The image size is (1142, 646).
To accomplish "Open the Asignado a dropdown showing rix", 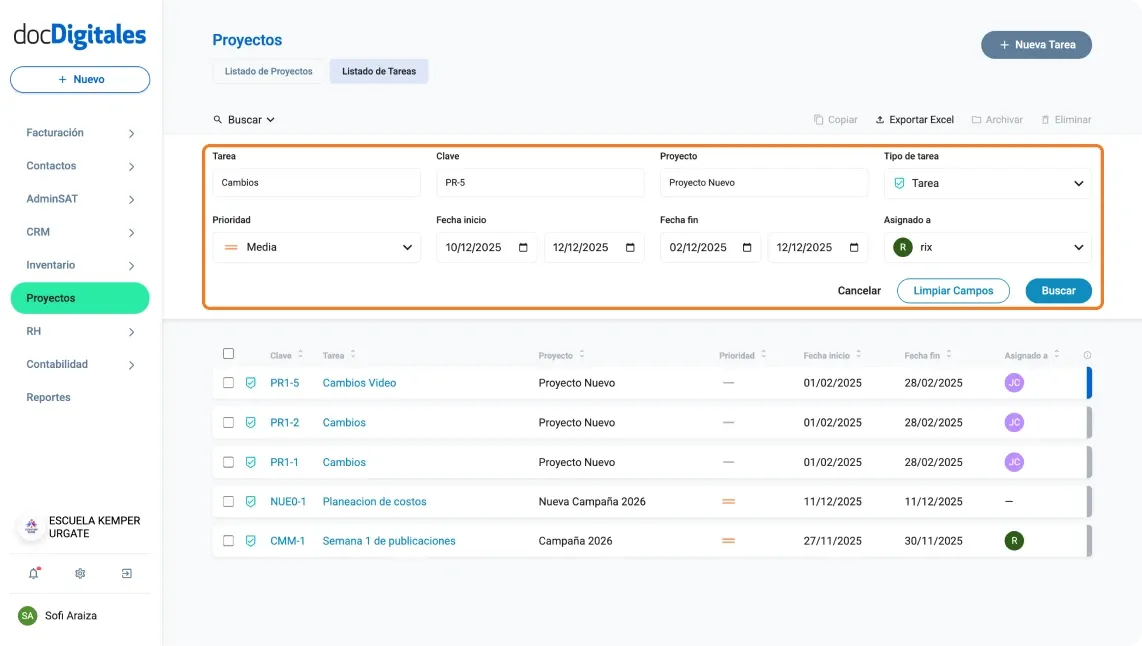I will 1078,247.
